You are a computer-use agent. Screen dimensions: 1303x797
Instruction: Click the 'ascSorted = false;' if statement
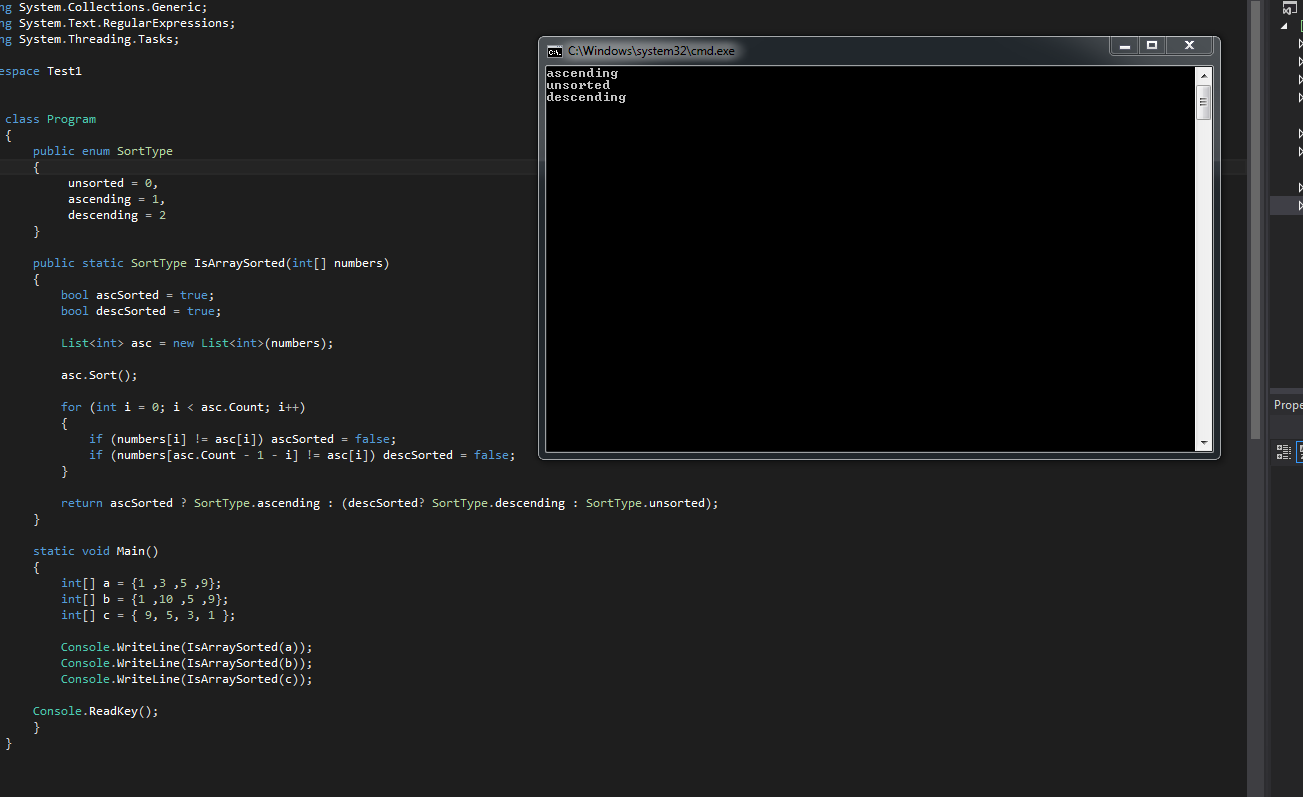243,439
